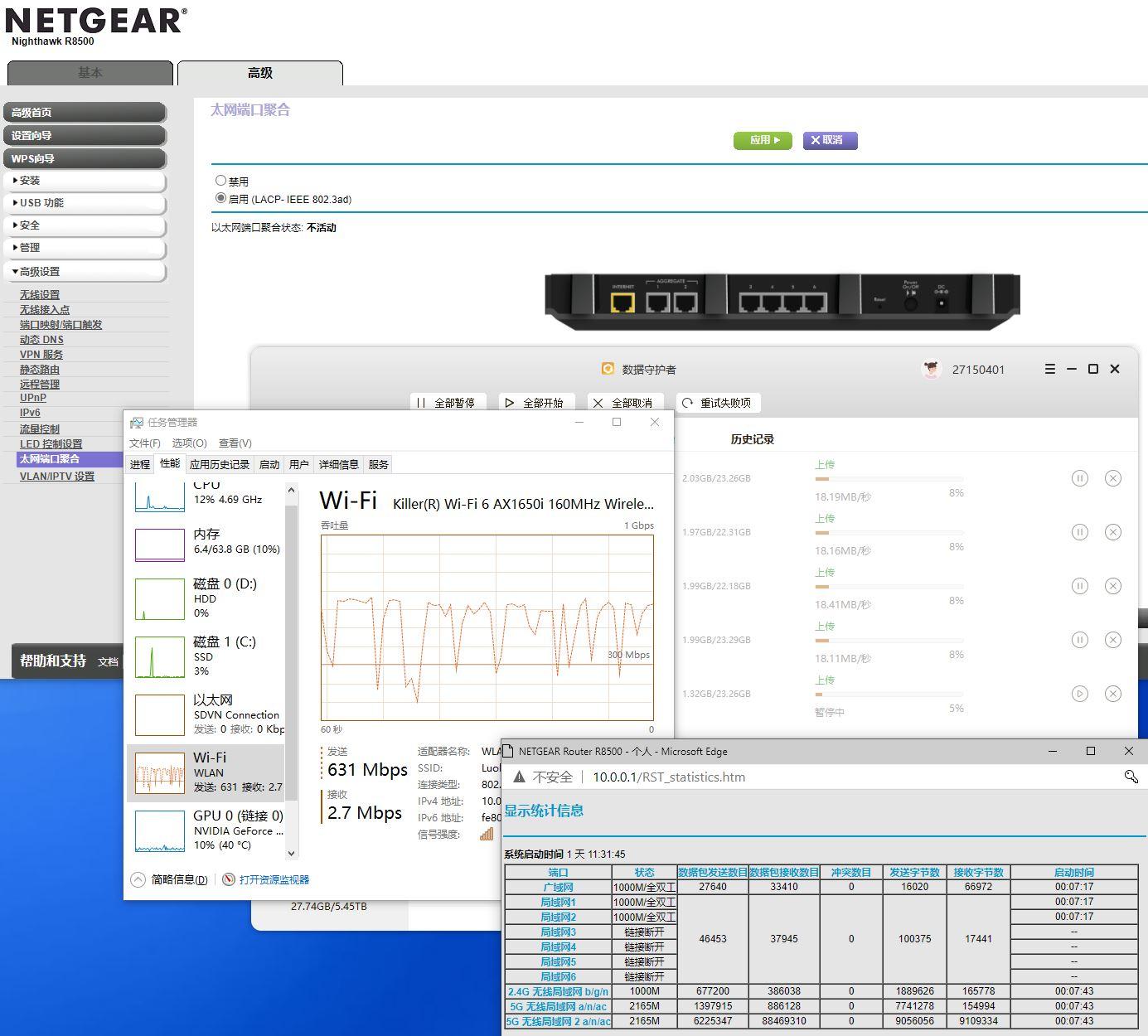Open the 高级首页 sidebar button

click(x=84, y=112)
